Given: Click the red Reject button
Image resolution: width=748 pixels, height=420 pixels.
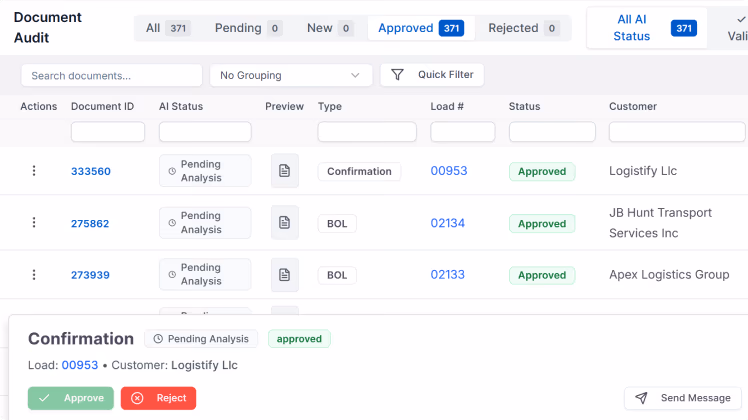Looking at the screenshot, I should click(158, 398).
